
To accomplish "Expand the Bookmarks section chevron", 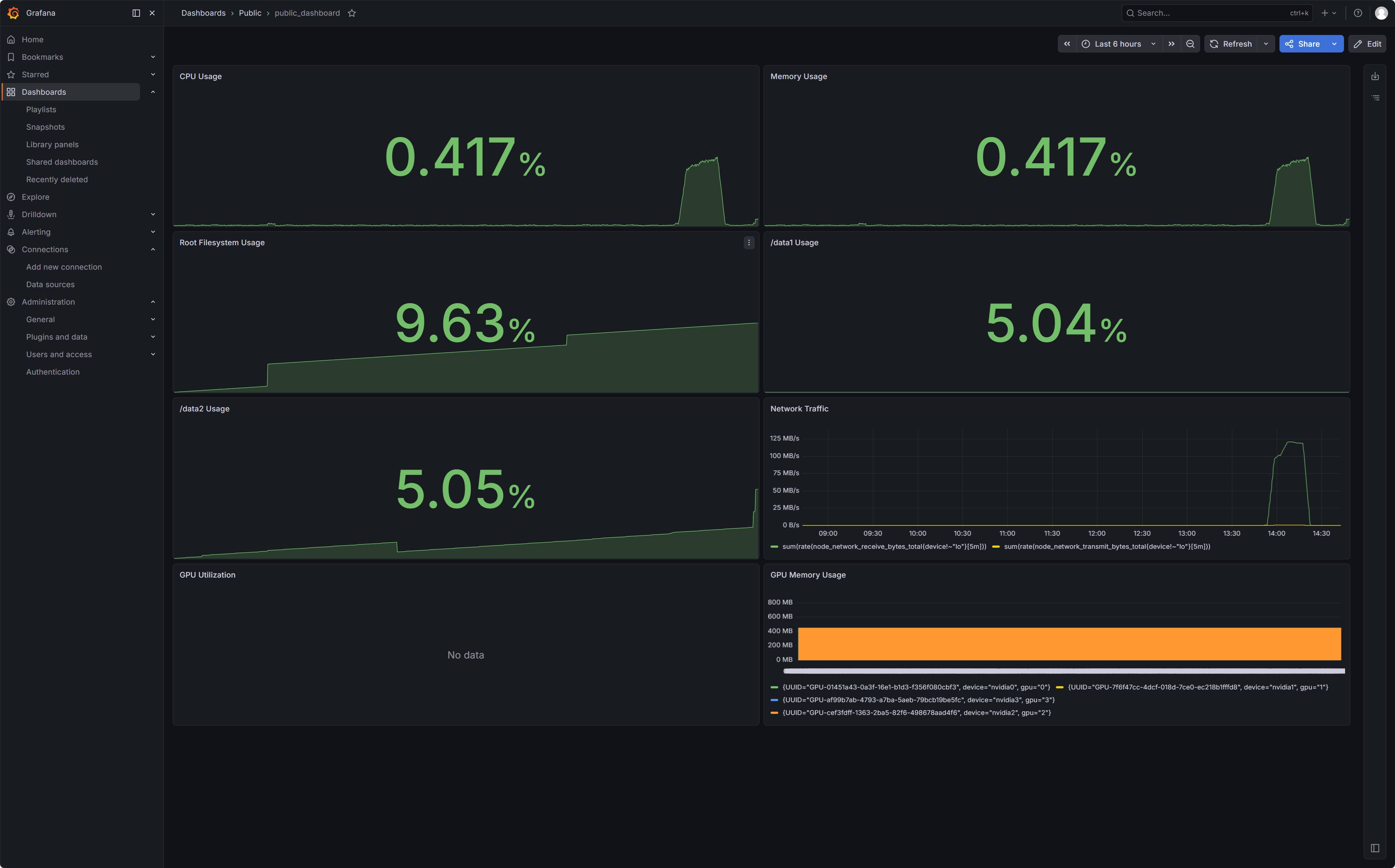I will coord(153,58).
